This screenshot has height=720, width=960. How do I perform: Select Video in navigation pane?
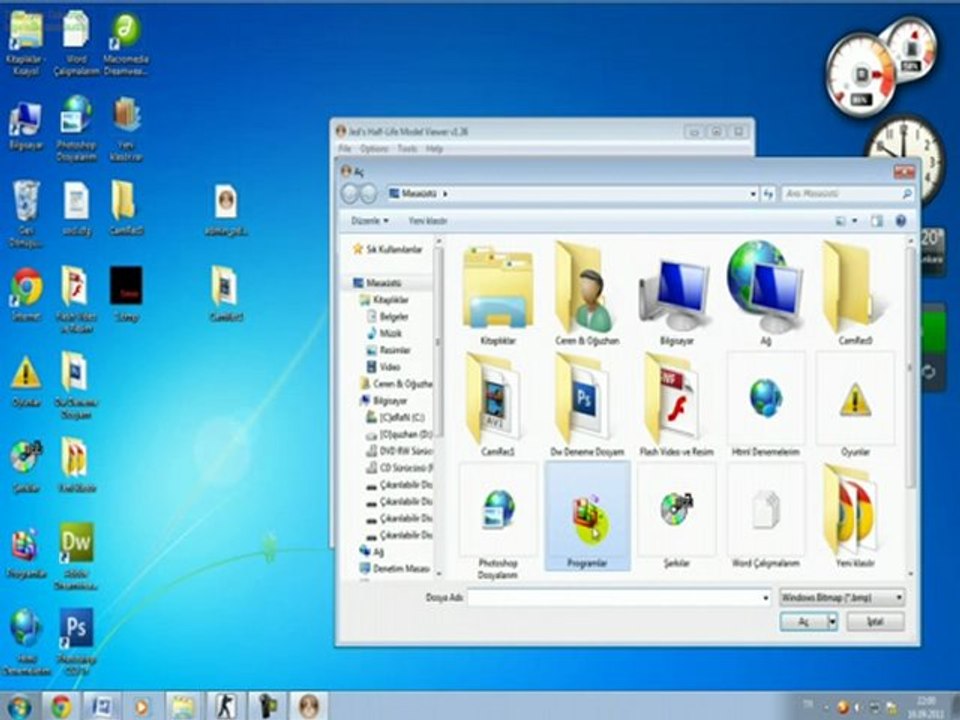[x=384, y=367]
